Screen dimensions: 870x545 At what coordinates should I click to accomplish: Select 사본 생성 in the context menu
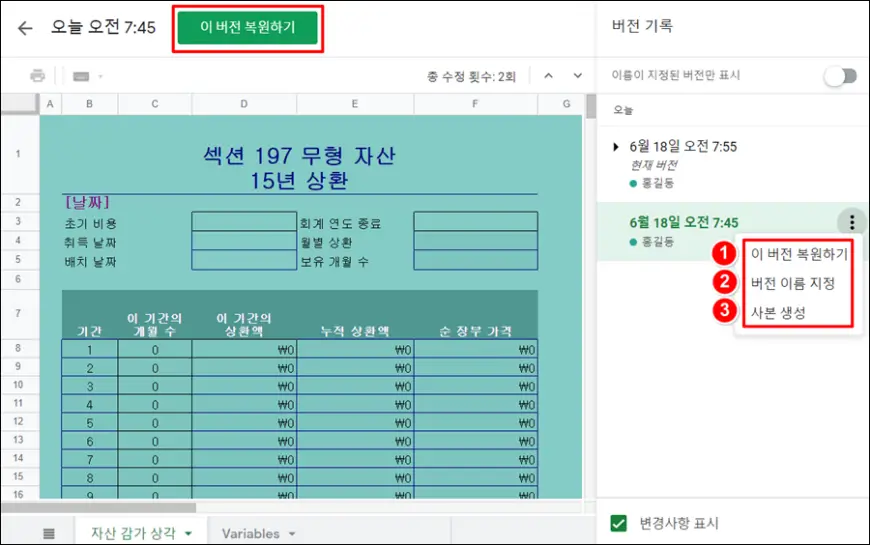778,312
